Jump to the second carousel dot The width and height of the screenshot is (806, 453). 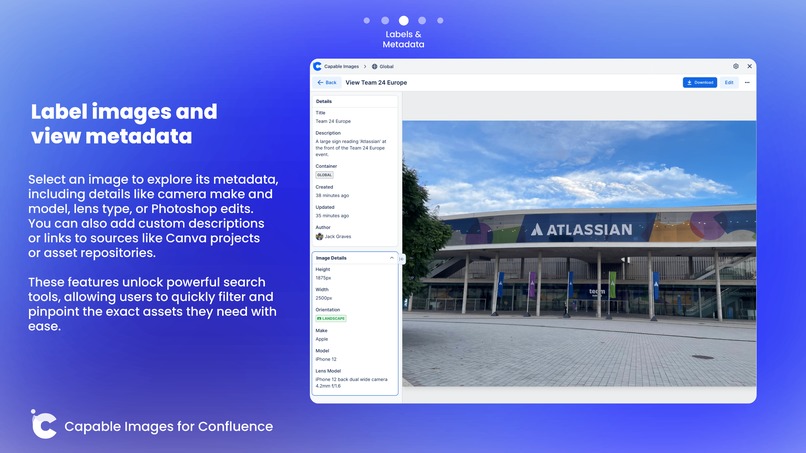pyautogui.click(x=385, y=21)
